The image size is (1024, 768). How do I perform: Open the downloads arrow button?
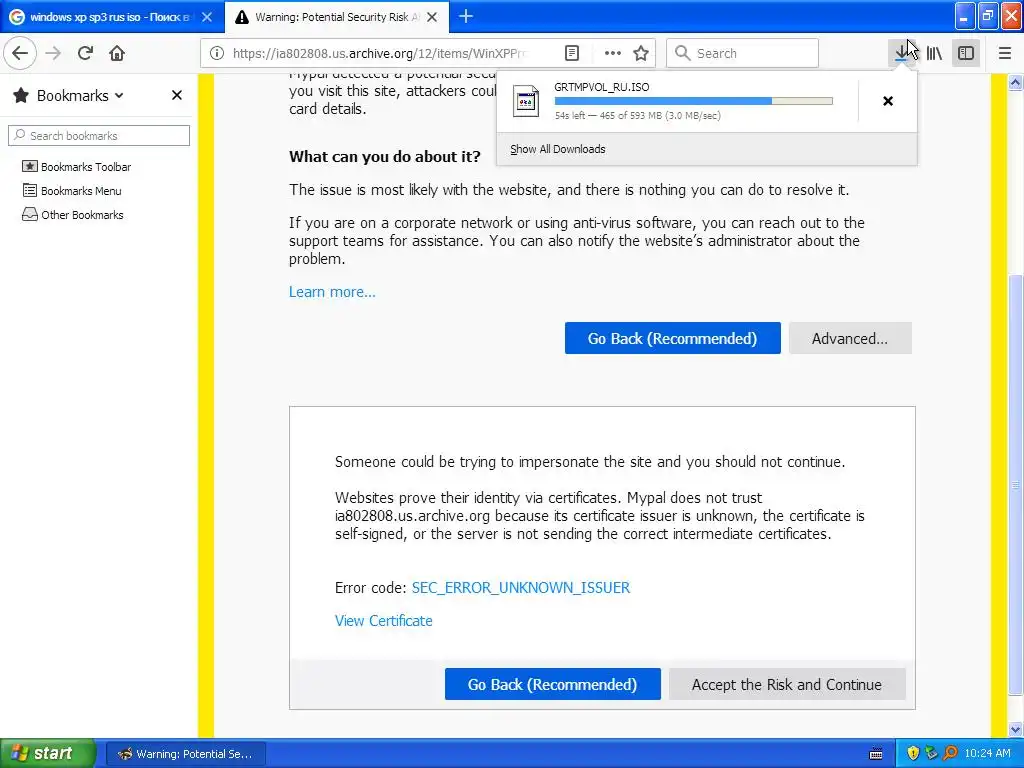click(902, 53)
